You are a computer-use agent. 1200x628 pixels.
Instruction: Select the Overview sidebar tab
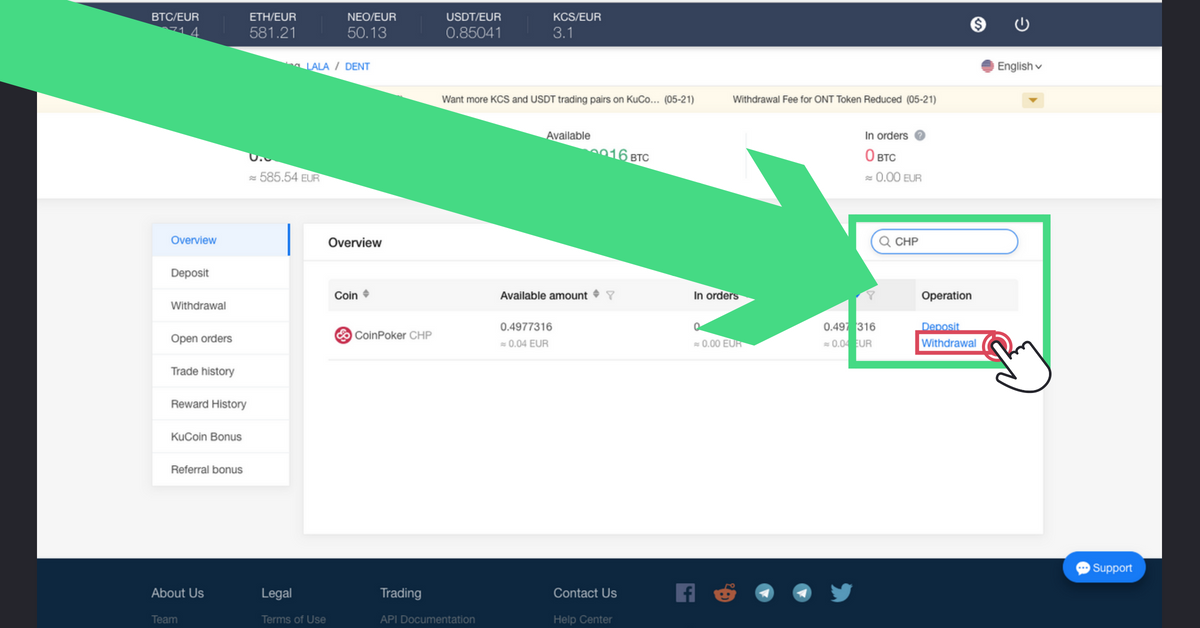(x=220, y=240)
